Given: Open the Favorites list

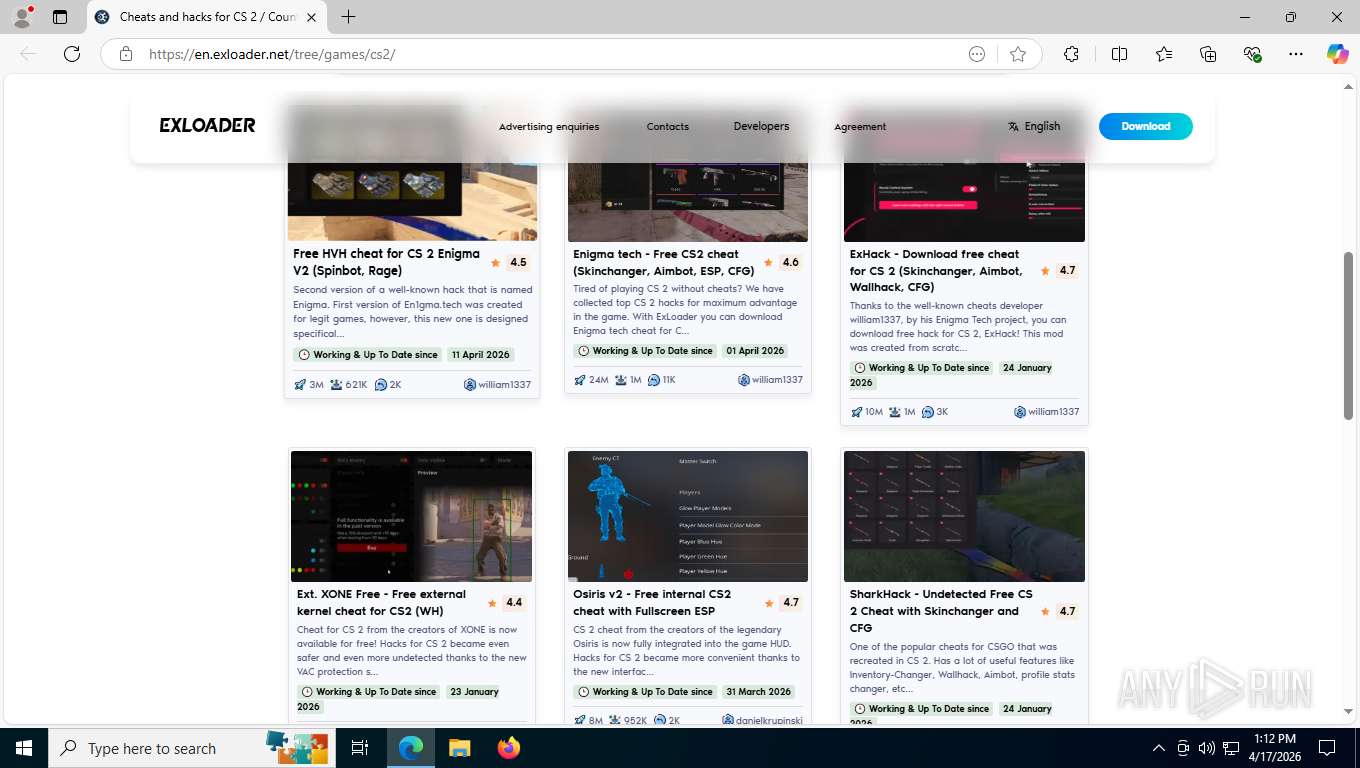Looking at the screenshot, I should pos(1164,54).
